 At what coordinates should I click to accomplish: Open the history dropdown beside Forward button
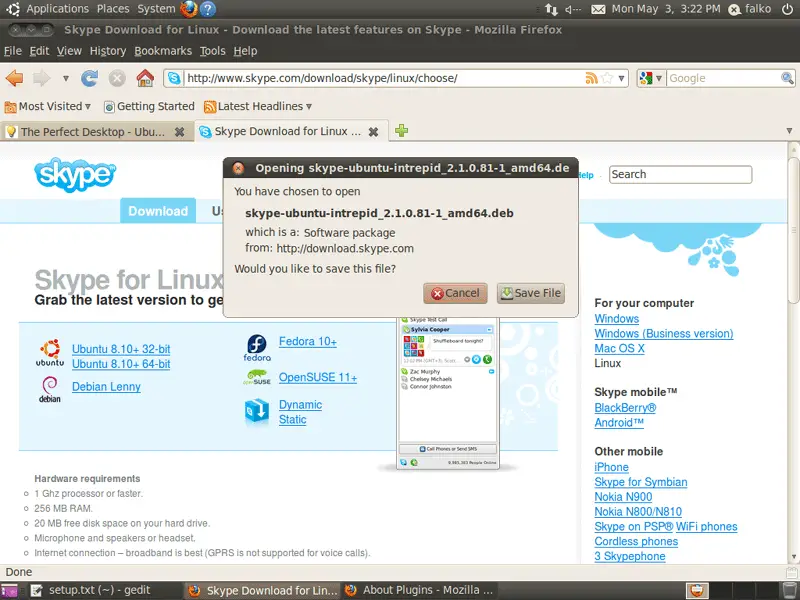click(x=66, y=79)
